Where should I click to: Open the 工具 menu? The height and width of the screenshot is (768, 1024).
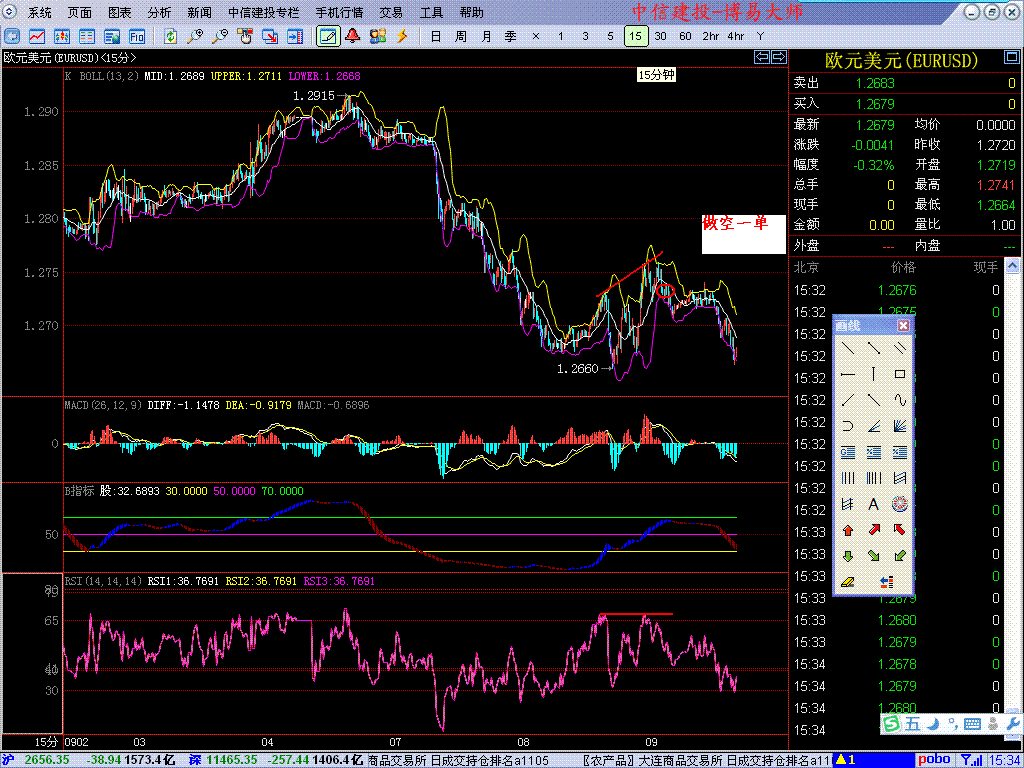pos(431,13)
